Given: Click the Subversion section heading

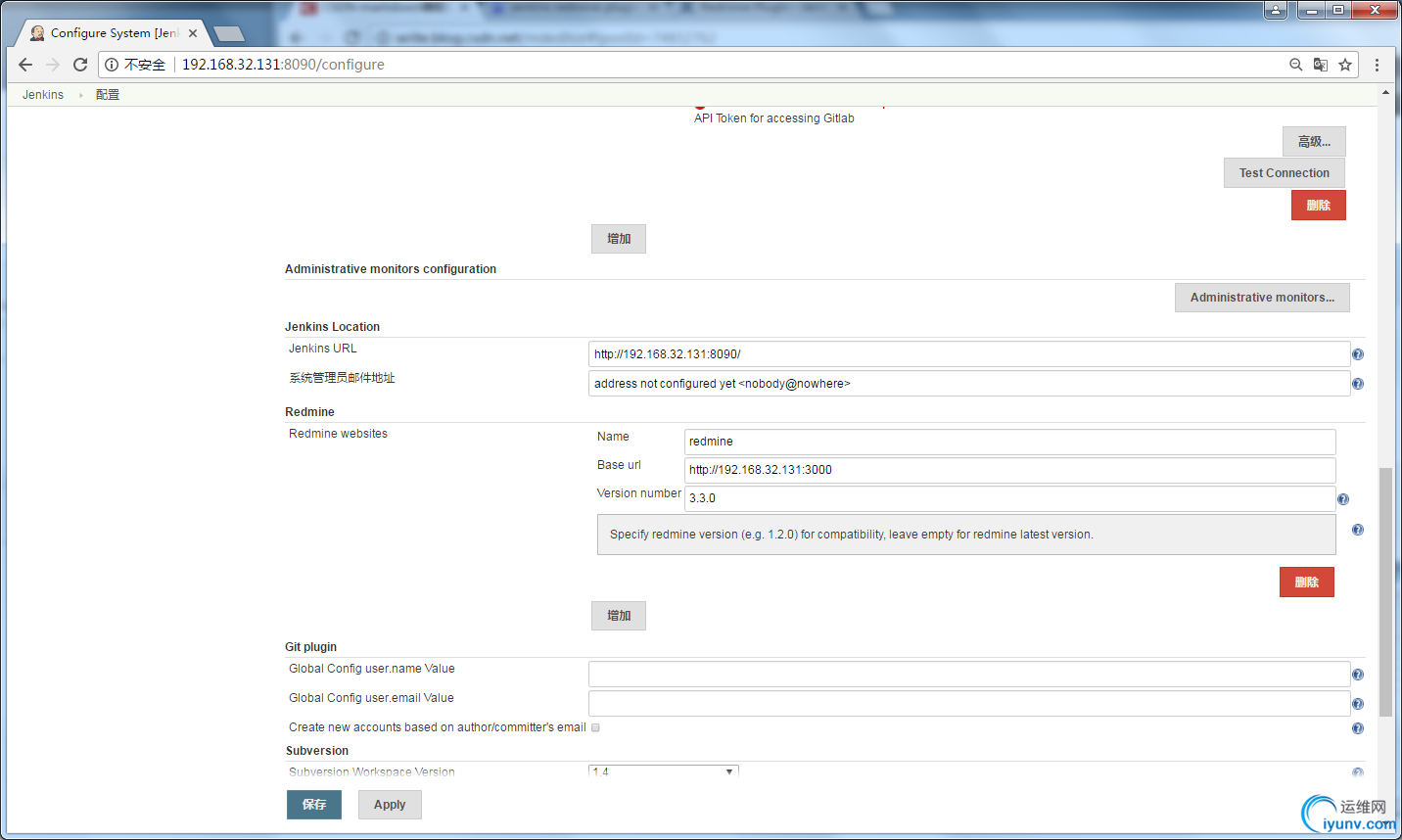Looking at the screenshot, I should tap(317, 751).
